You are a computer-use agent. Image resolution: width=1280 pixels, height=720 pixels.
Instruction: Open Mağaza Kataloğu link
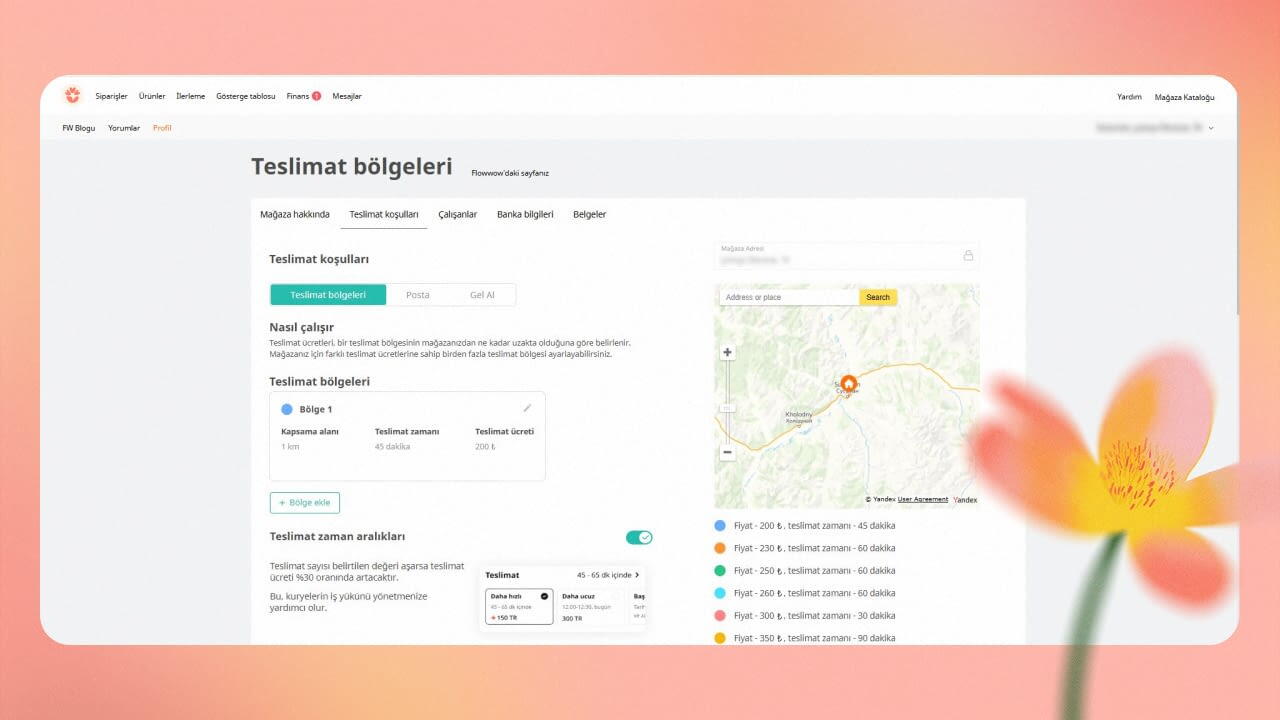coord(1184,97)
